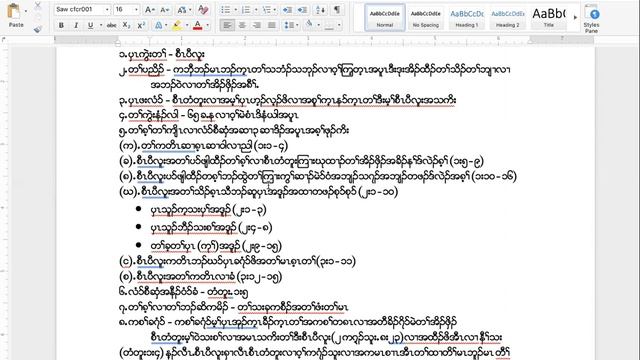Image resolution: width=640 pixels, height=360 pixels.
Task: Toggle strikethrough abc button
Action: point(111,25)
